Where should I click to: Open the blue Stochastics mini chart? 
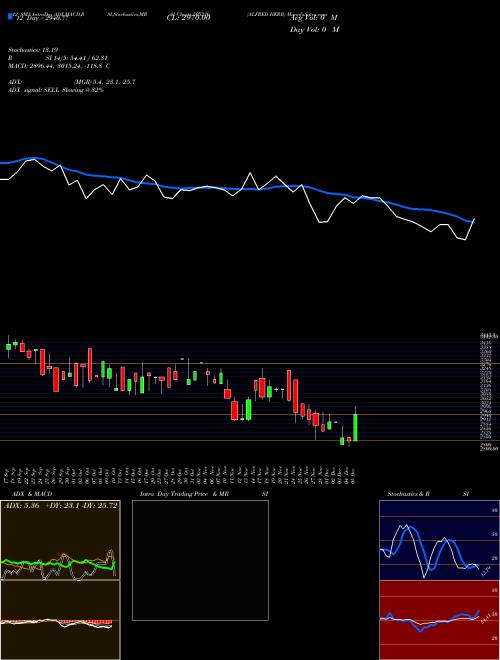[439, 540]
